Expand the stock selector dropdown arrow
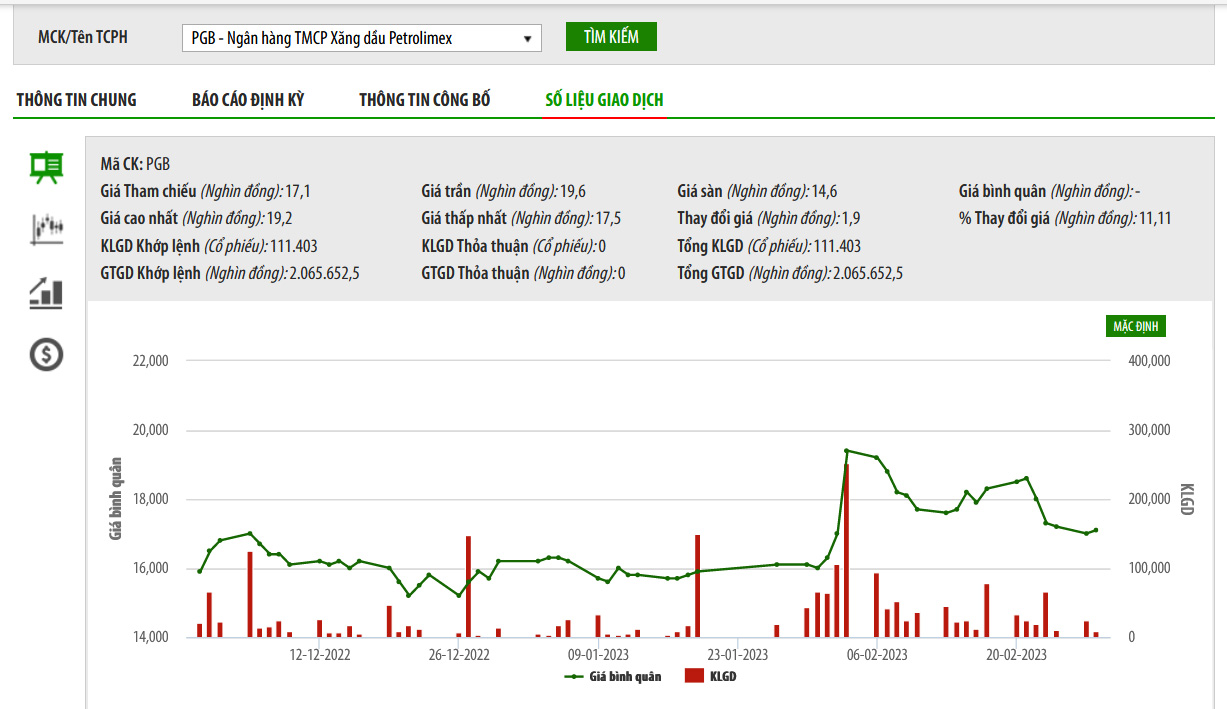The width and height of the screenshot is (1227, 709). (527, 39)
